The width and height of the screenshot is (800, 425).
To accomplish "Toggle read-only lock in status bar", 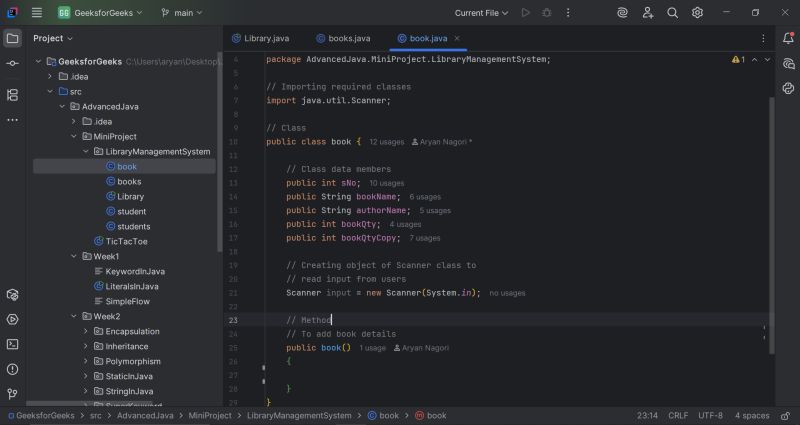I will (786, 416).
